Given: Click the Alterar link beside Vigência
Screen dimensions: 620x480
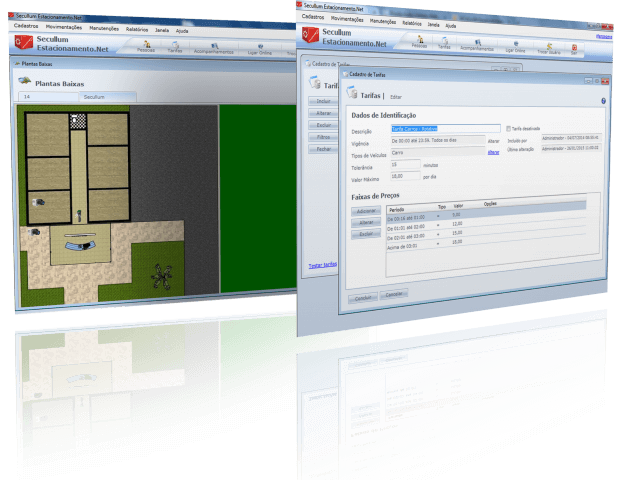Looking at the screenshot, I should [x=493, y=141].
